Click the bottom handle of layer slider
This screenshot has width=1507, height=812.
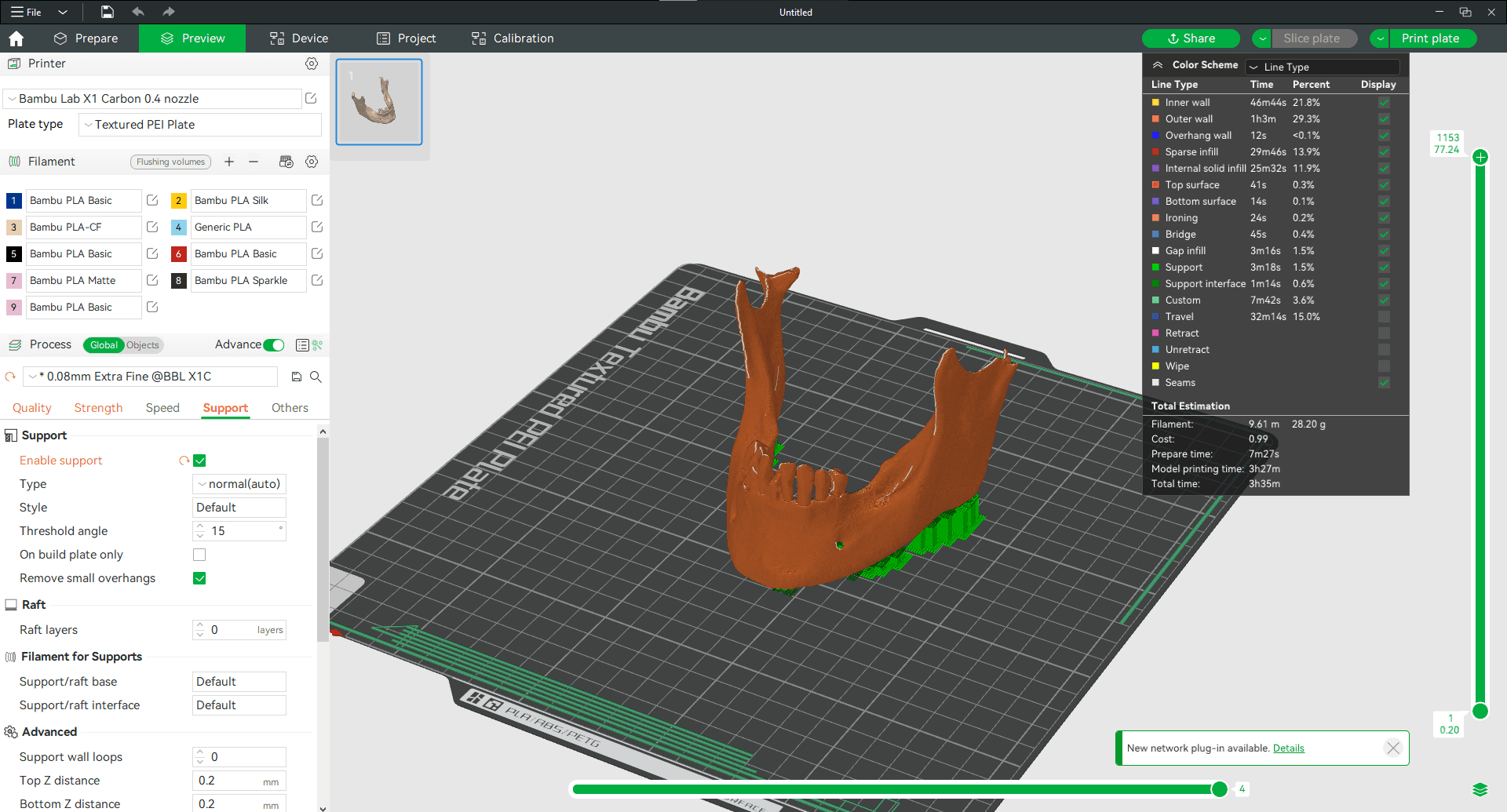click(x=1480, y=711)
